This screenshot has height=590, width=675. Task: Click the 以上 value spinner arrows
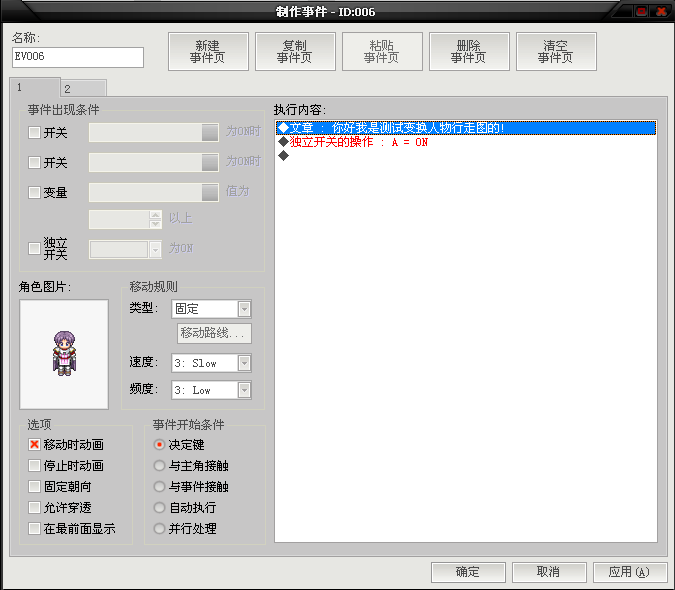click(x=155, y=219)
